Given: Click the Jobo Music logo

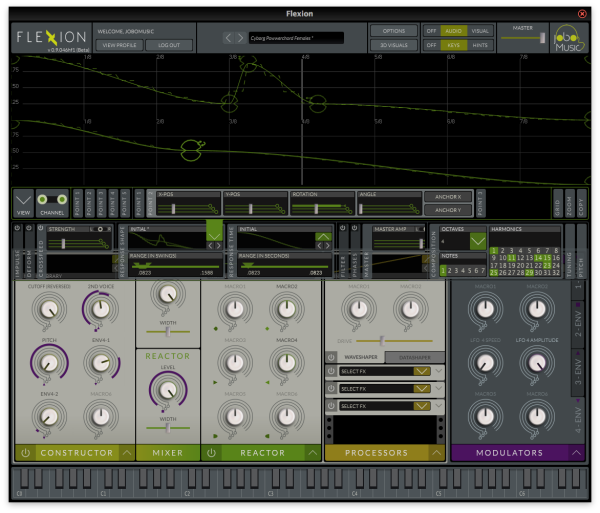Looking at the screenshot, I should point(569,38).
